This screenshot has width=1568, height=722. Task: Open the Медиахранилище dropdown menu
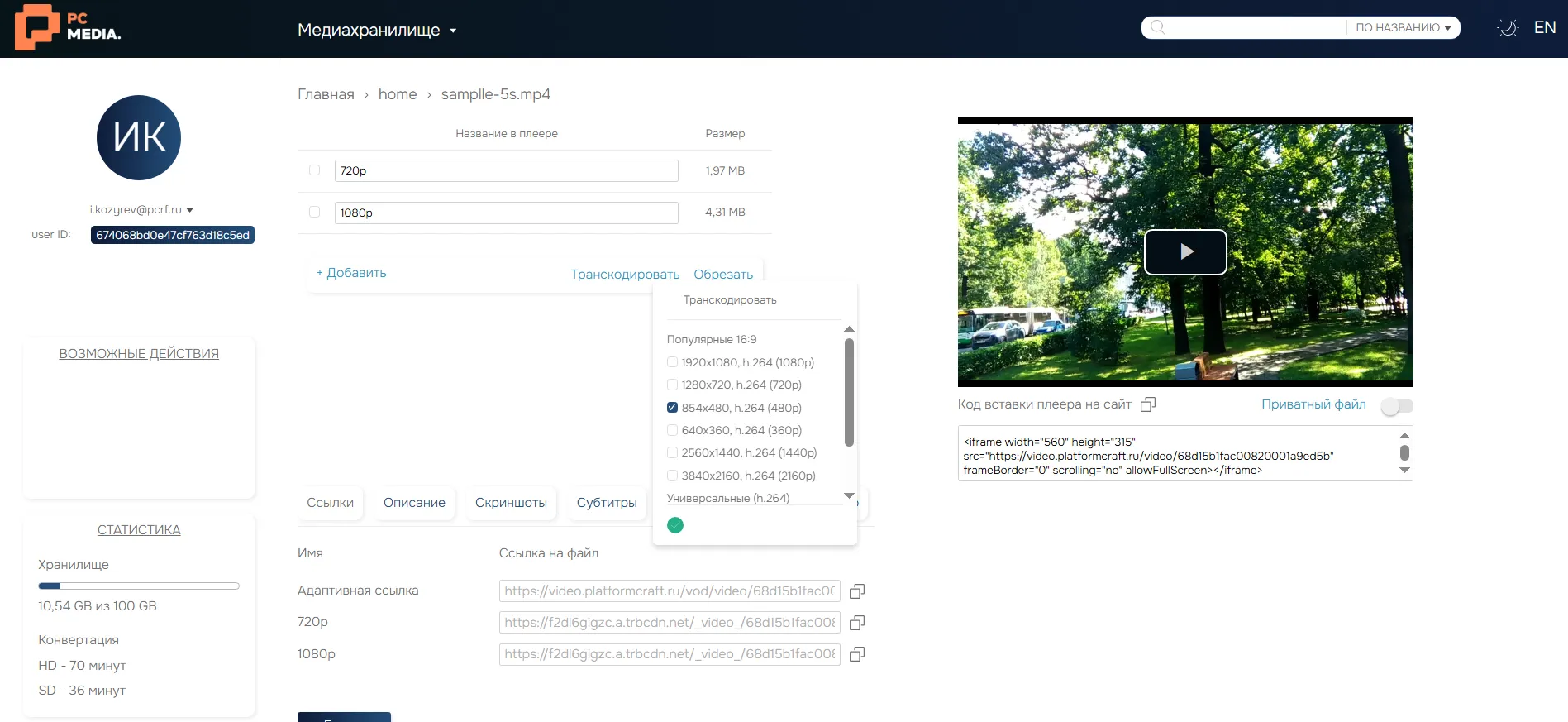click(377, 30)
